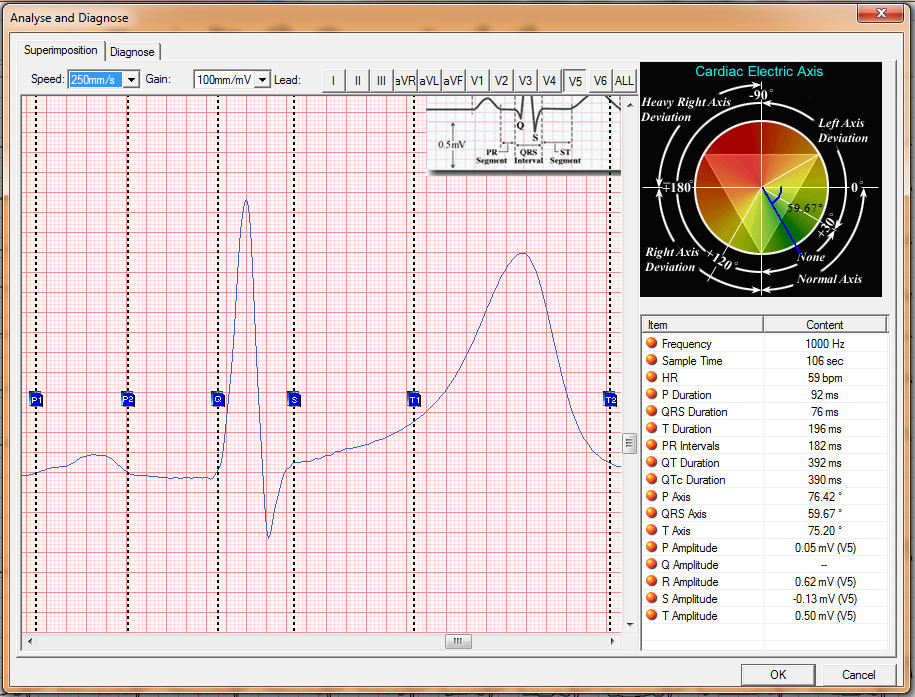Click the orange icon beside Q Amplitude

pyautogui.click(x=652, y=564)
